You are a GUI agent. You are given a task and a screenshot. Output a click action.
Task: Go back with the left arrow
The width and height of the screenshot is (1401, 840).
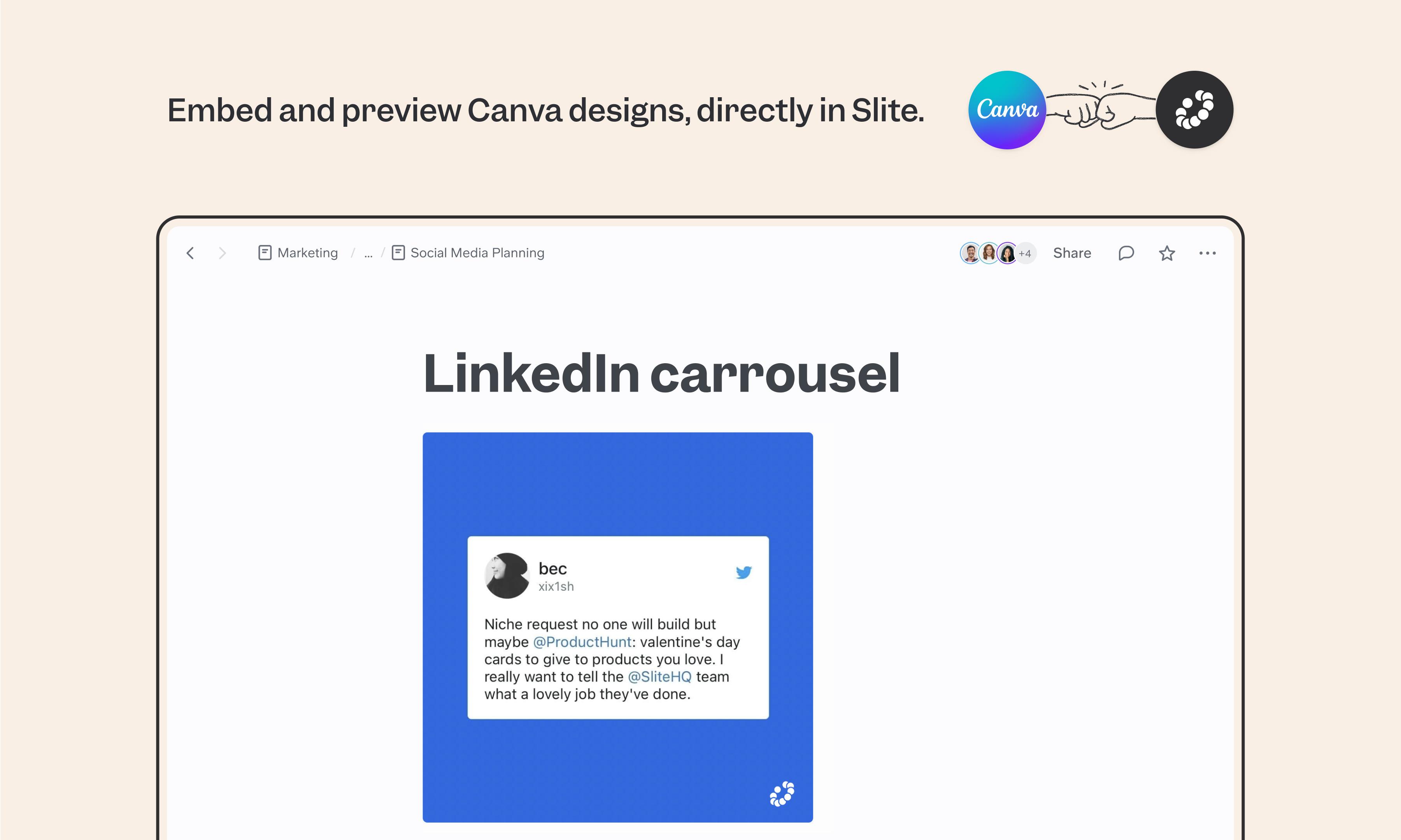point(190,253)
